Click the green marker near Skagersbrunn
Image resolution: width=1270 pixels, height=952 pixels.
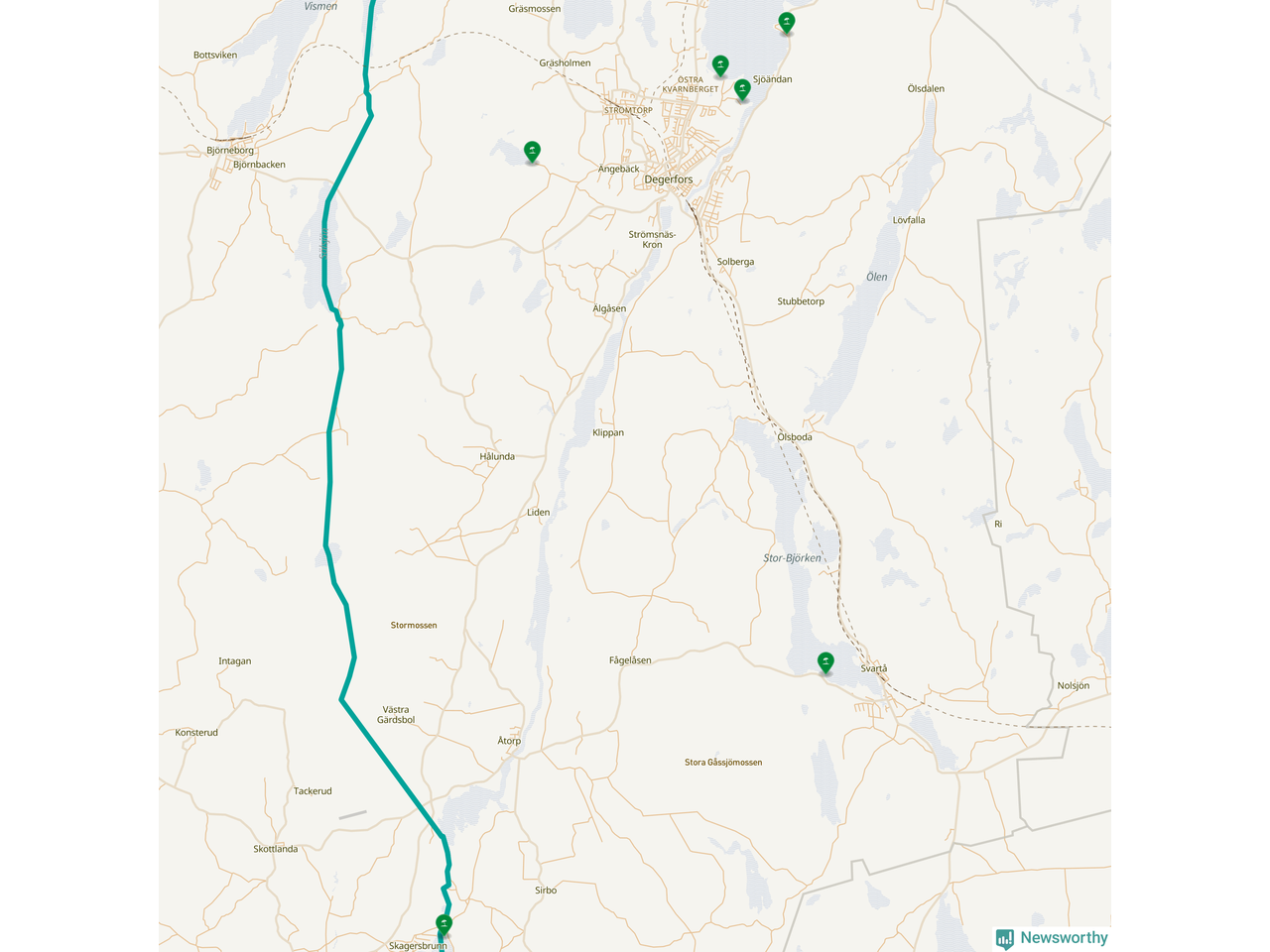pyautogui.click(x=444, y=925)
